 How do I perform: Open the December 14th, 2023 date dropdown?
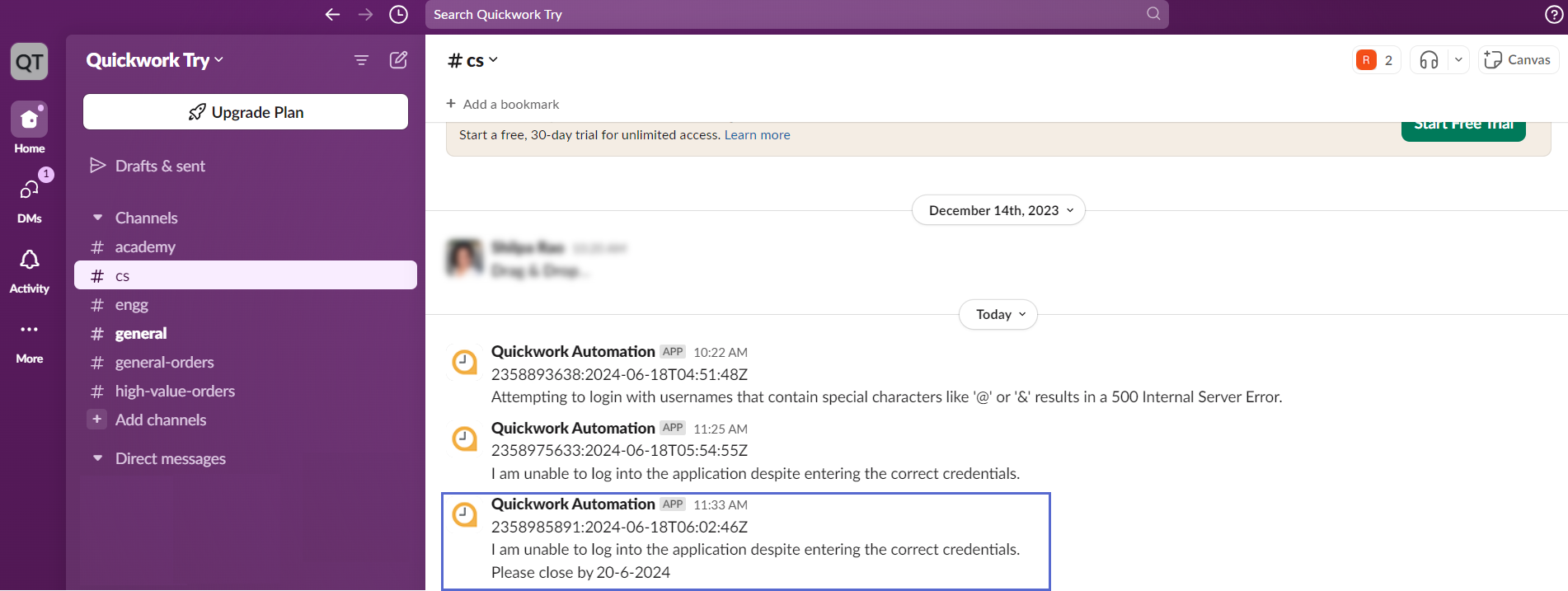998,210
